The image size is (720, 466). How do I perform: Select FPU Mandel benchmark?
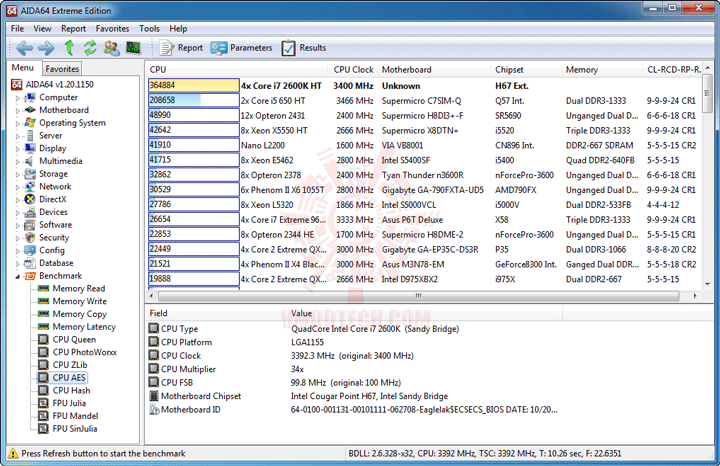75,416
